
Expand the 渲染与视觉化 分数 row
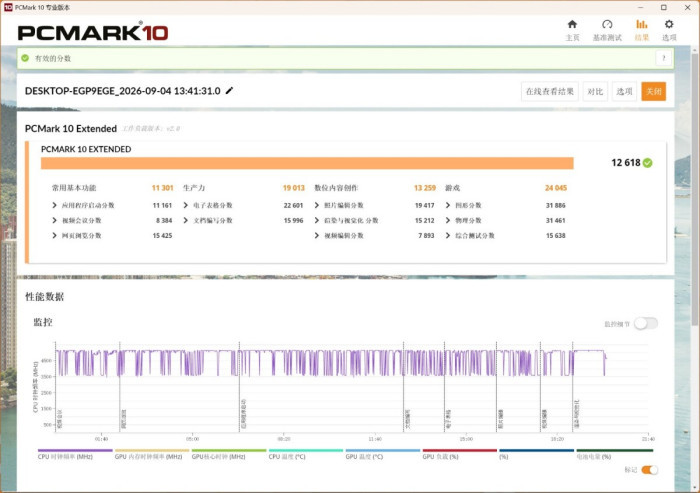pos(317,220)
